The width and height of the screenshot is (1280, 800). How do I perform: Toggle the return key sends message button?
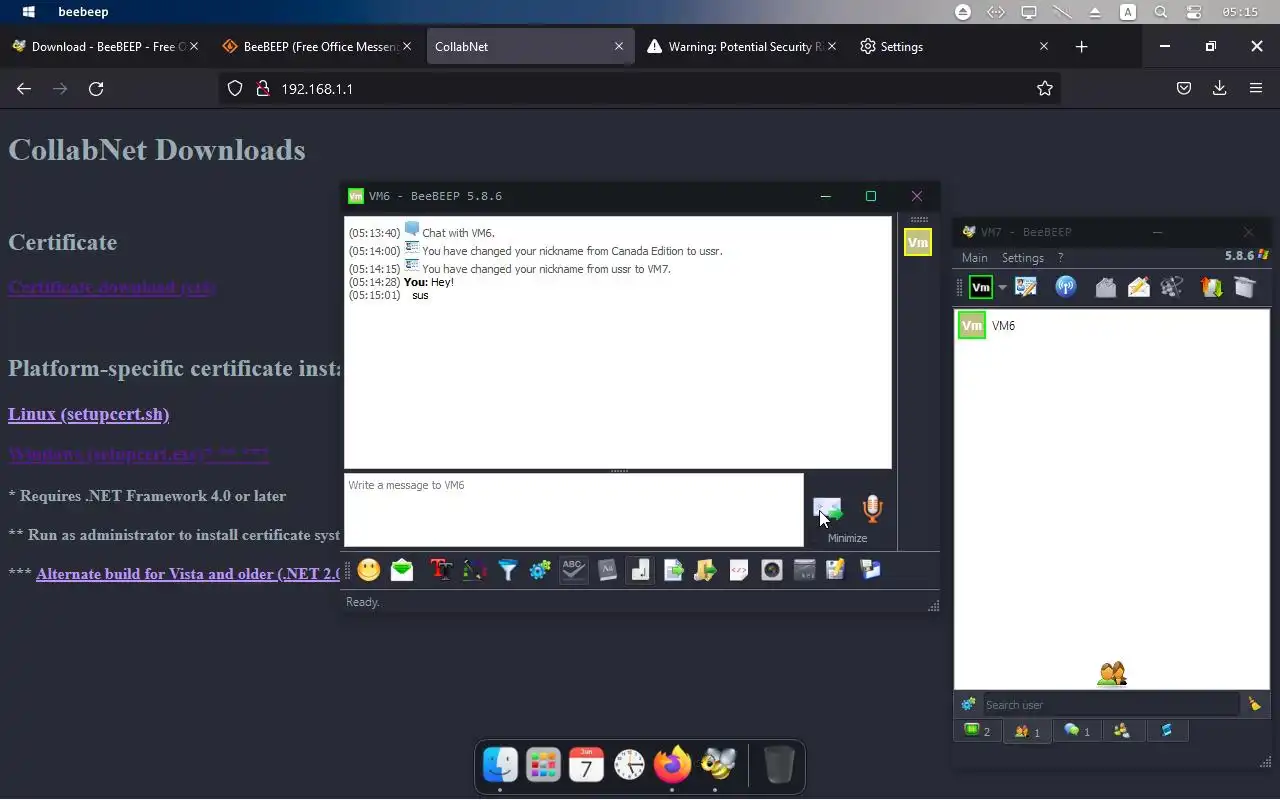(640, 570)
